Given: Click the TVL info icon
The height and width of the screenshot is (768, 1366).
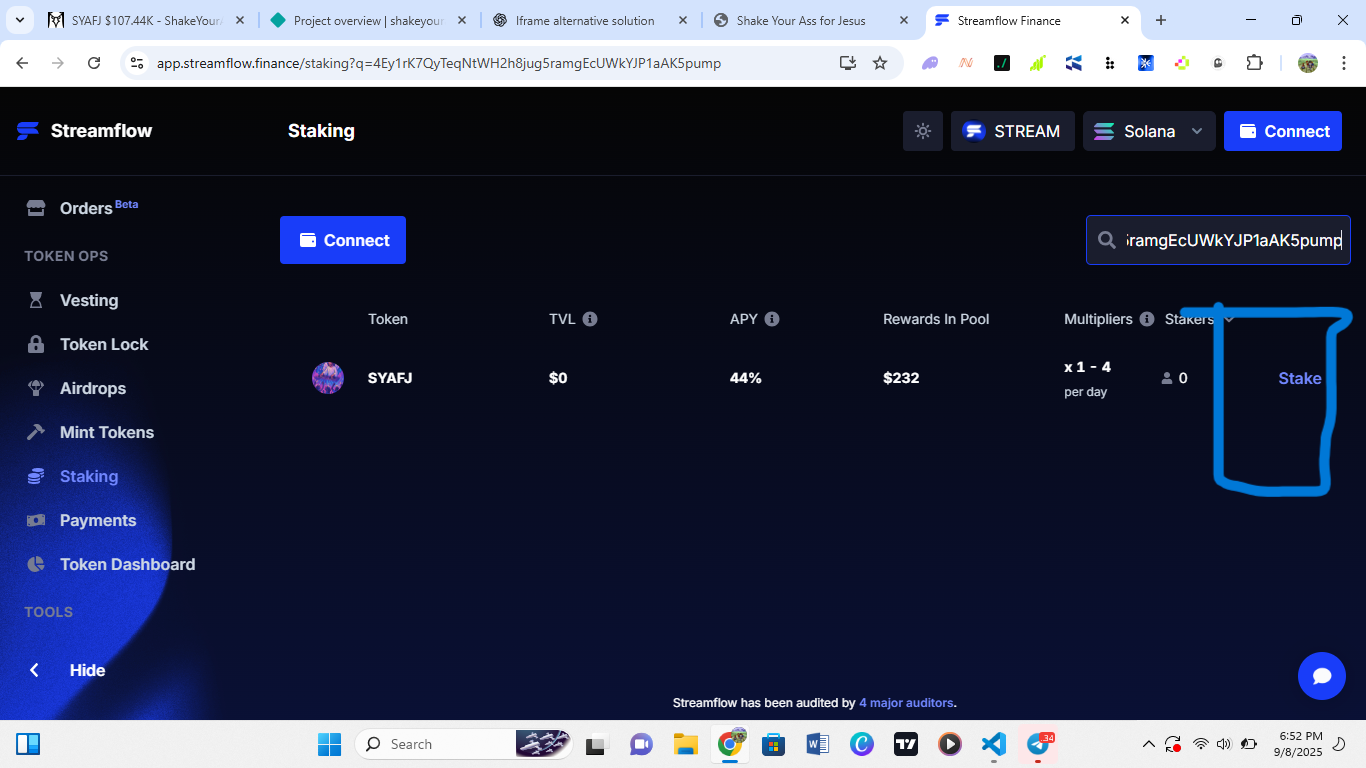Looking at the screenshot, I should coord(590,319).
